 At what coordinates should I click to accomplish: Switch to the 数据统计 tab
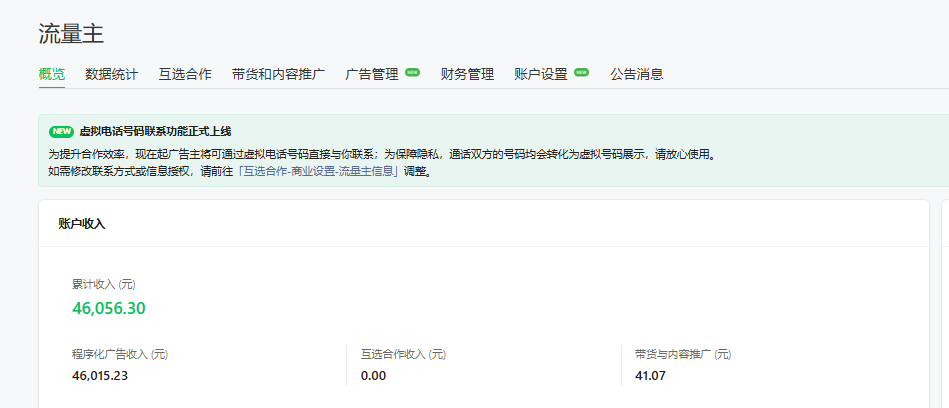click(112, 74)
